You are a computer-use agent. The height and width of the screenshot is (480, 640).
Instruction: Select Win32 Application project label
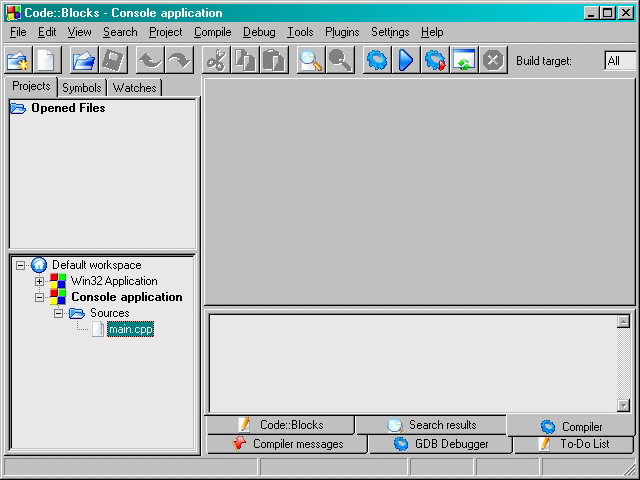point(114,281)
